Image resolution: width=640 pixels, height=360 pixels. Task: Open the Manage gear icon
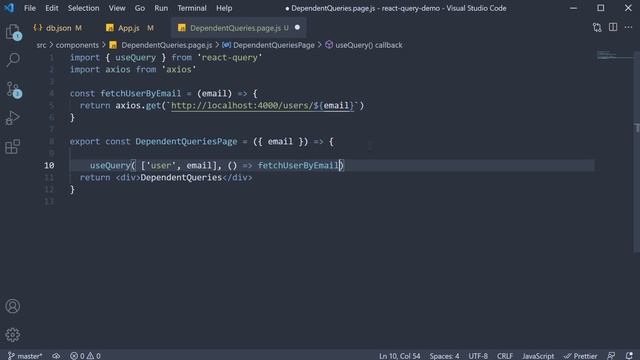point(13,335)
